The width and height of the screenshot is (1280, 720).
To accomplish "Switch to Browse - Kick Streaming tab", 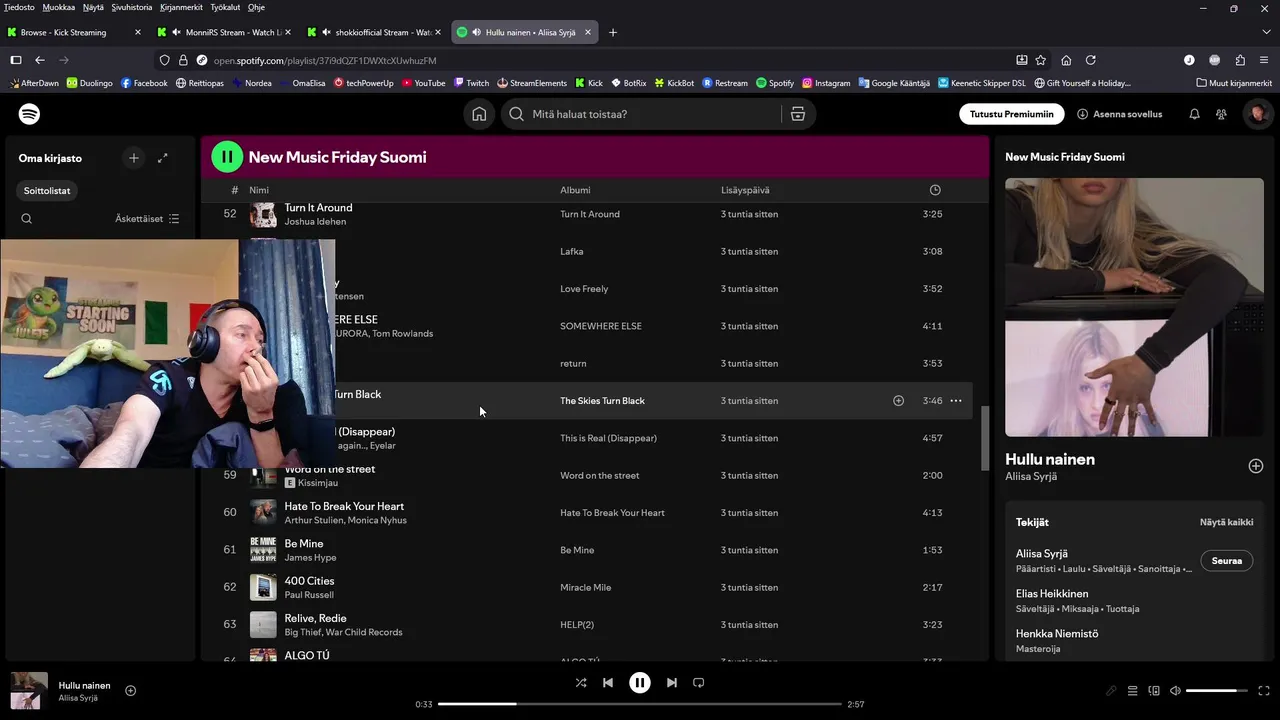I will click(x=75, y=32).
